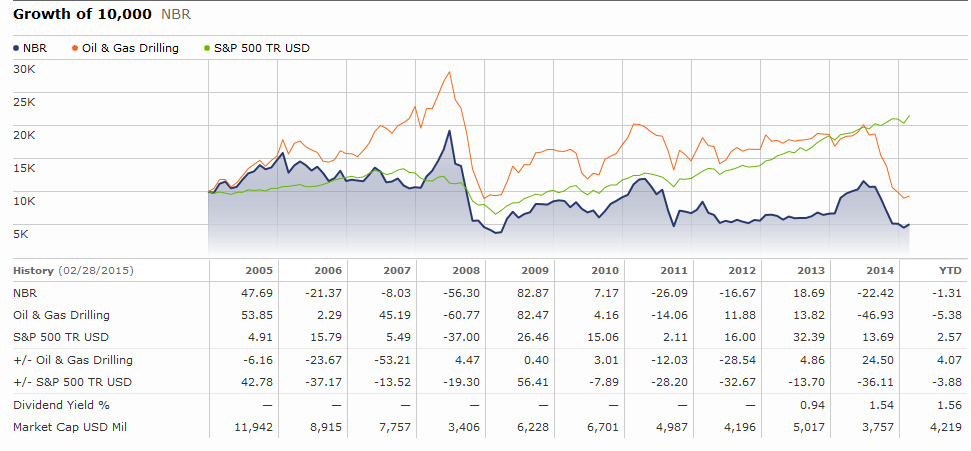Image resolution: width=971 pixels, height=451 pixels.
Task: Select the 2008 column header
Action: (x=466, y=271)
